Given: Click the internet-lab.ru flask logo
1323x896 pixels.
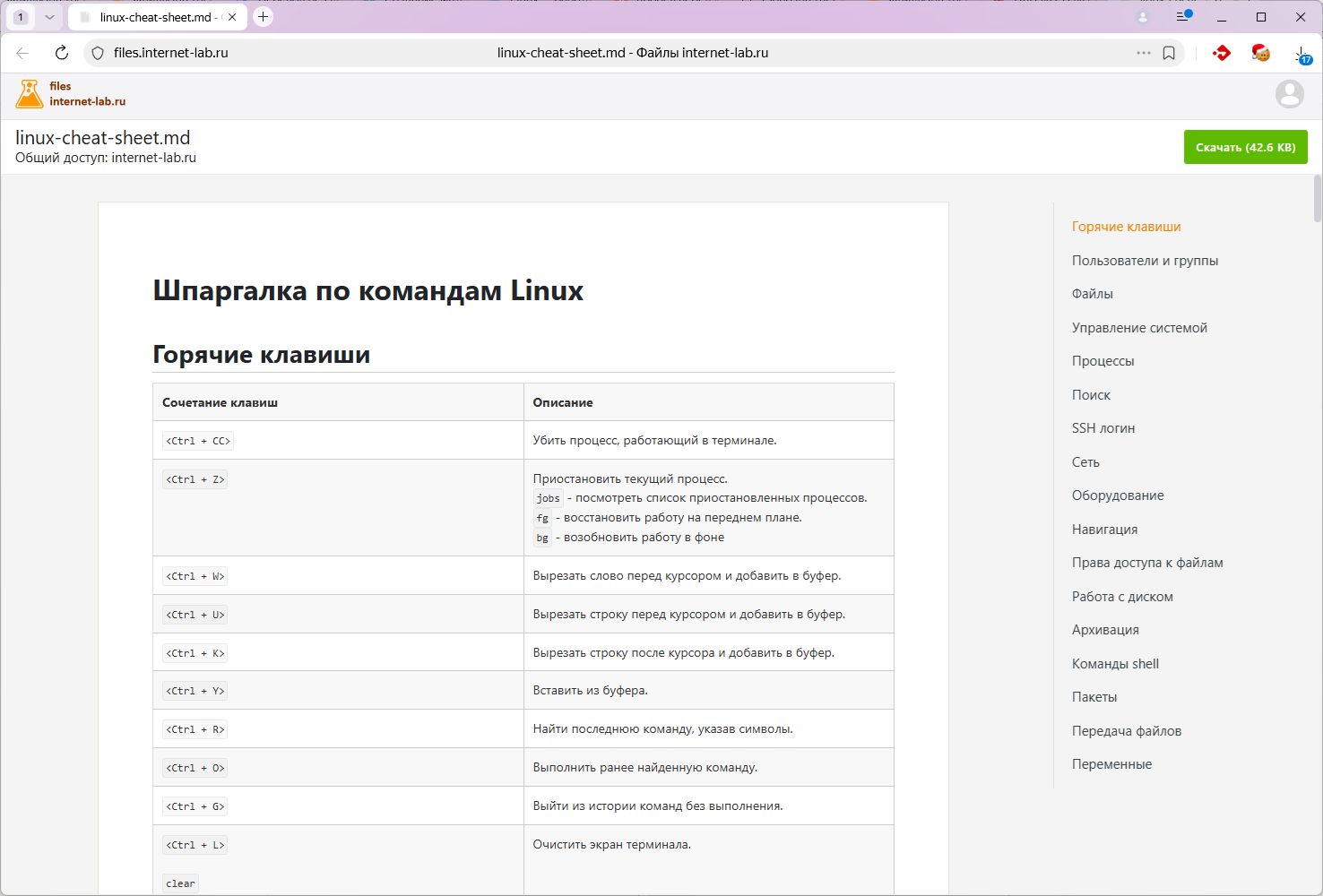Looking at the screenshot, I should coord(30,94).
